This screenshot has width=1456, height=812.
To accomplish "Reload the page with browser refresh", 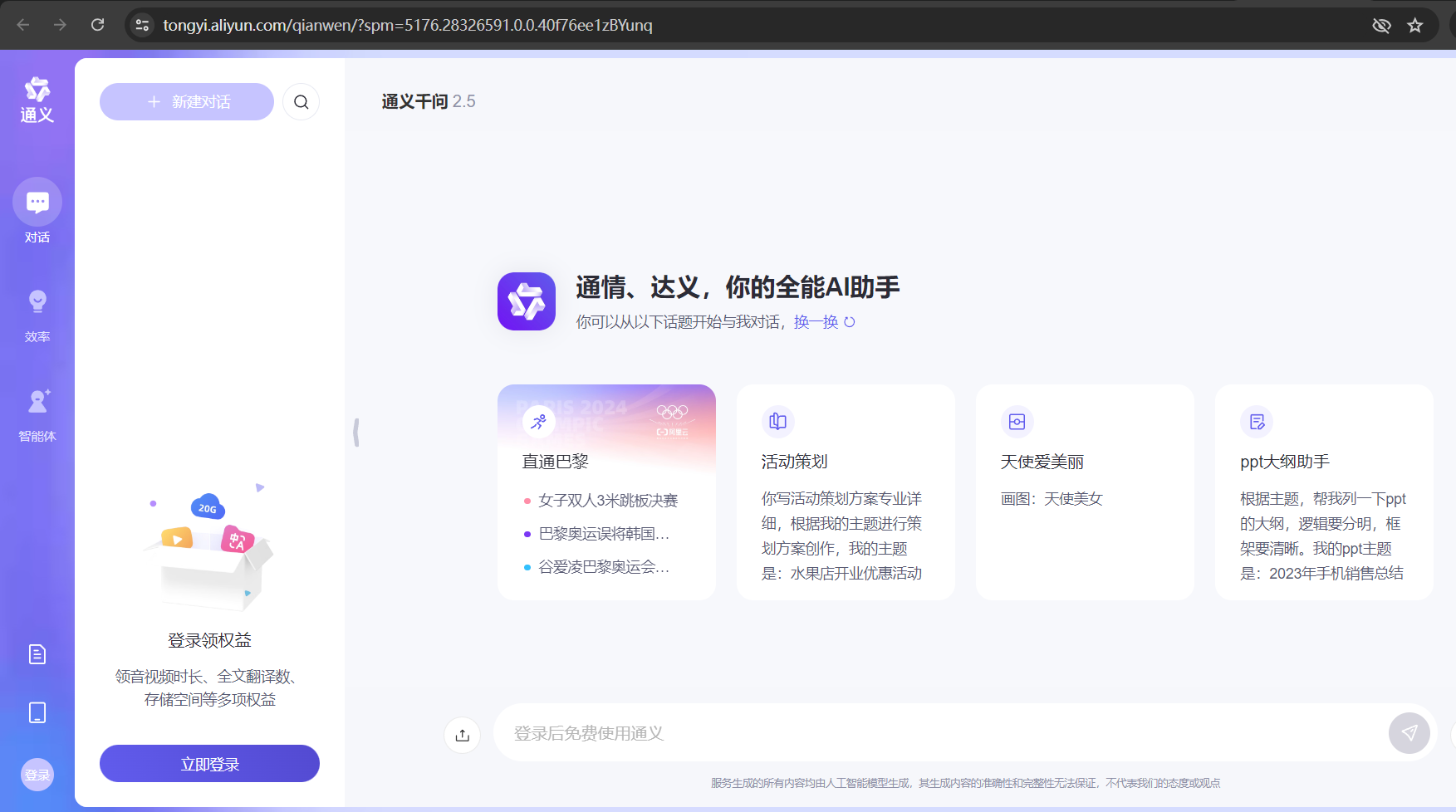I will click(x=97, y=25).
